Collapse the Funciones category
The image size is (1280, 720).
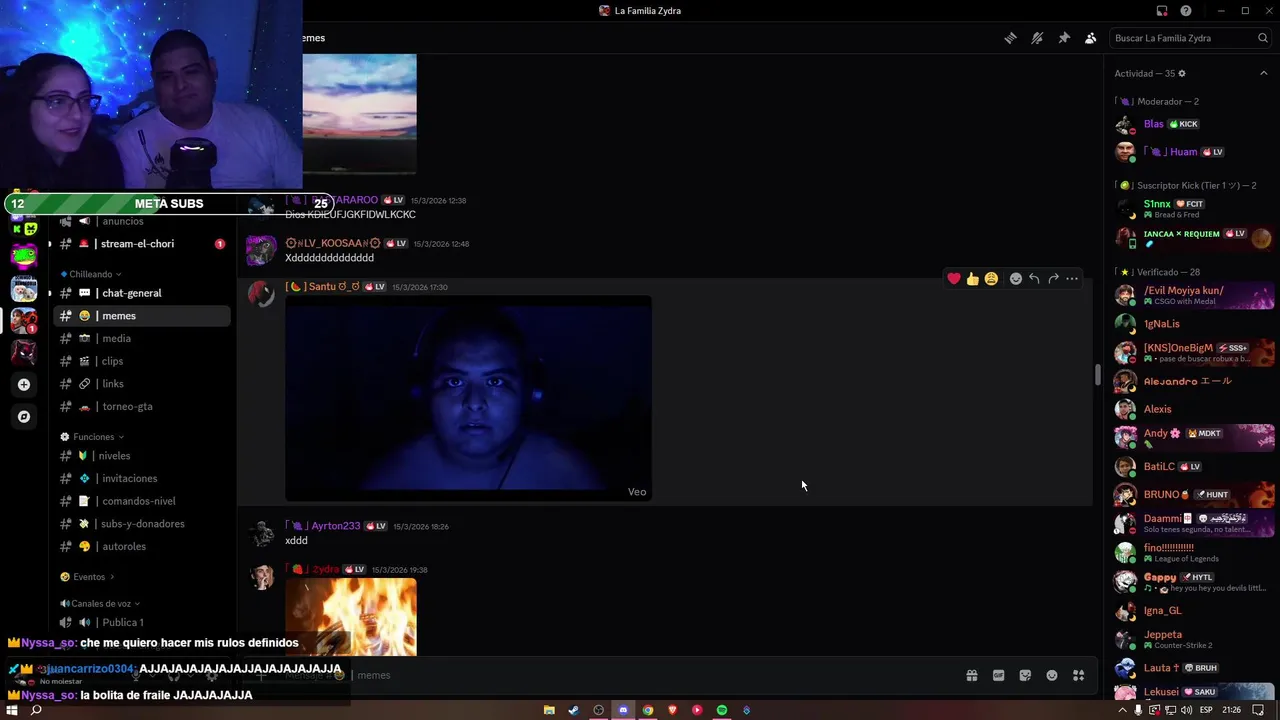(x=93, y=437)
